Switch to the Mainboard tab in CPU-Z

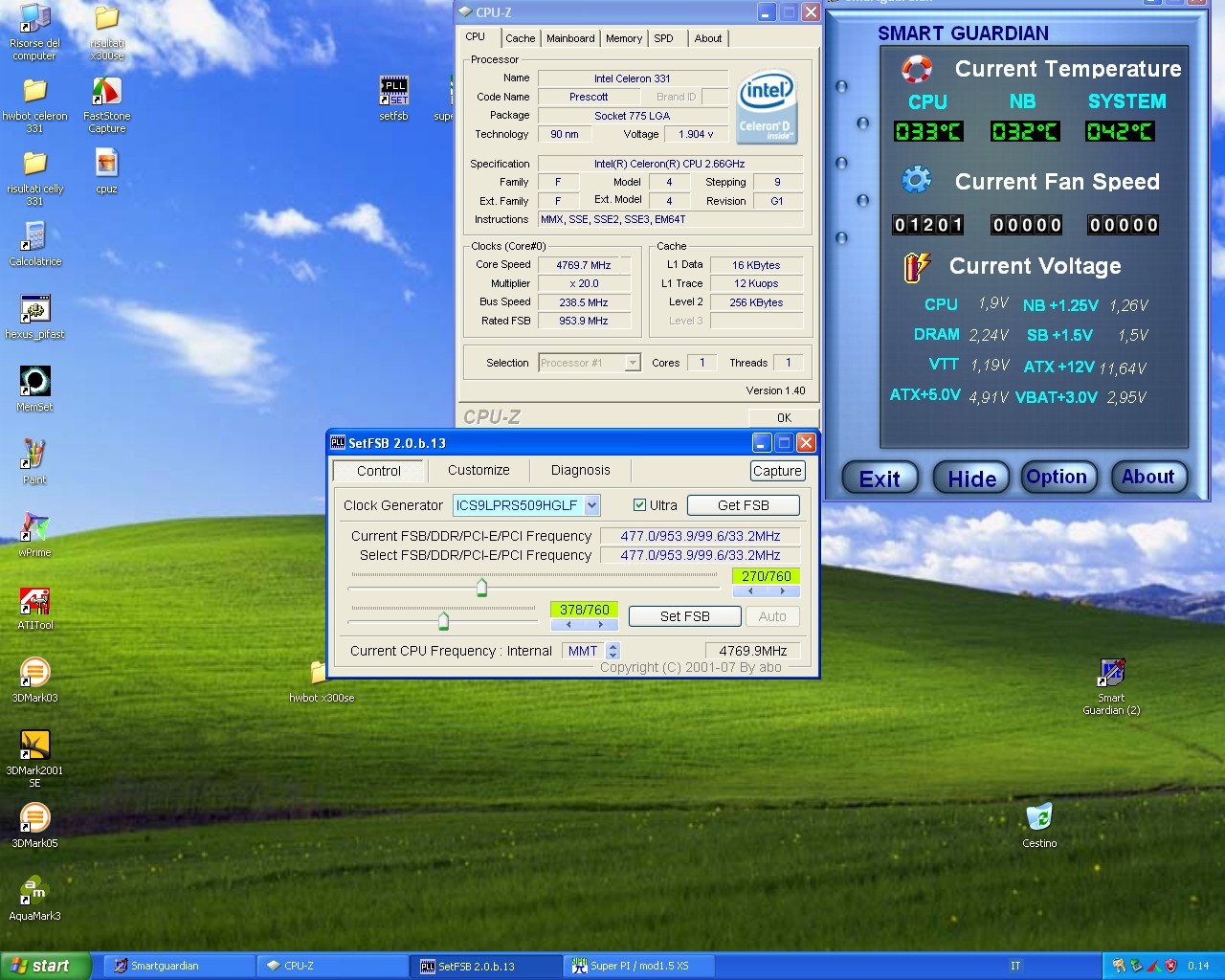[x=570, y=38]
